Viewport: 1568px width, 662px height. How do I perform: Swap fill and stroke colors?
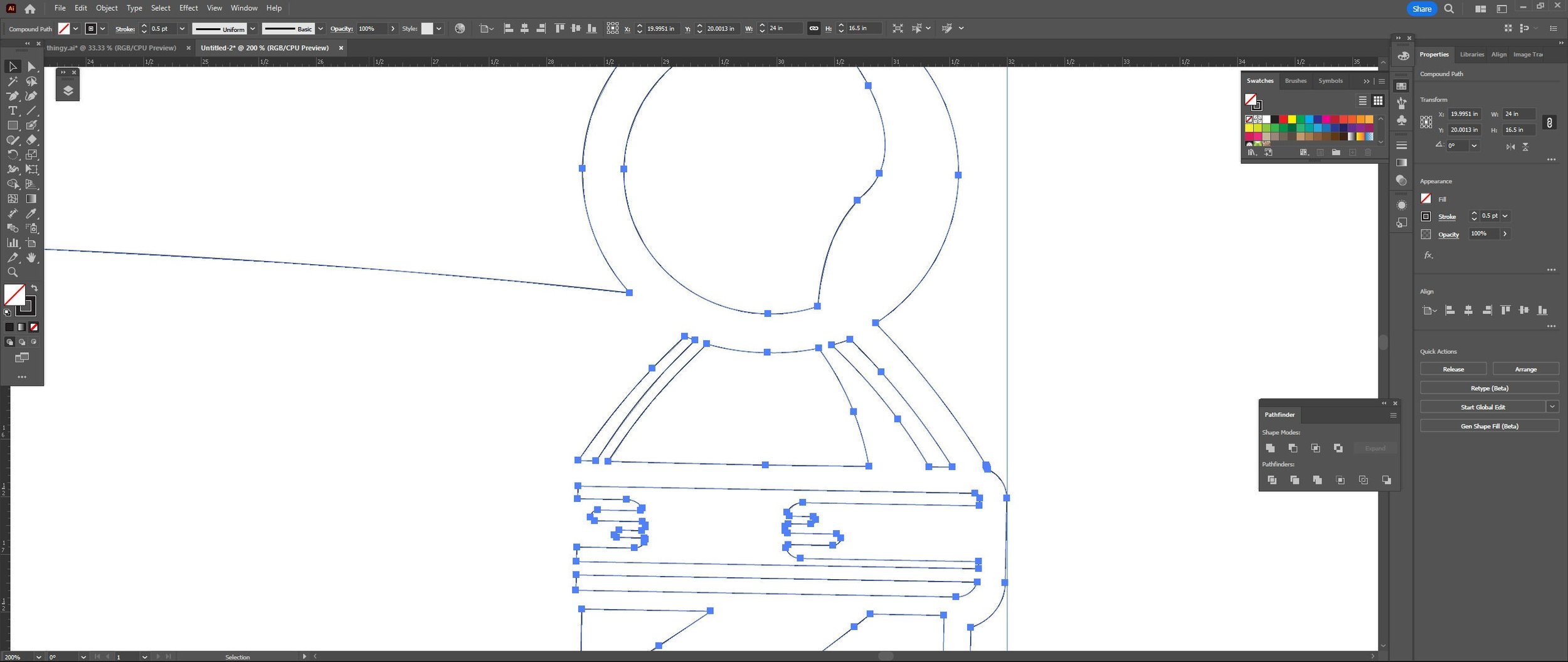34,288
